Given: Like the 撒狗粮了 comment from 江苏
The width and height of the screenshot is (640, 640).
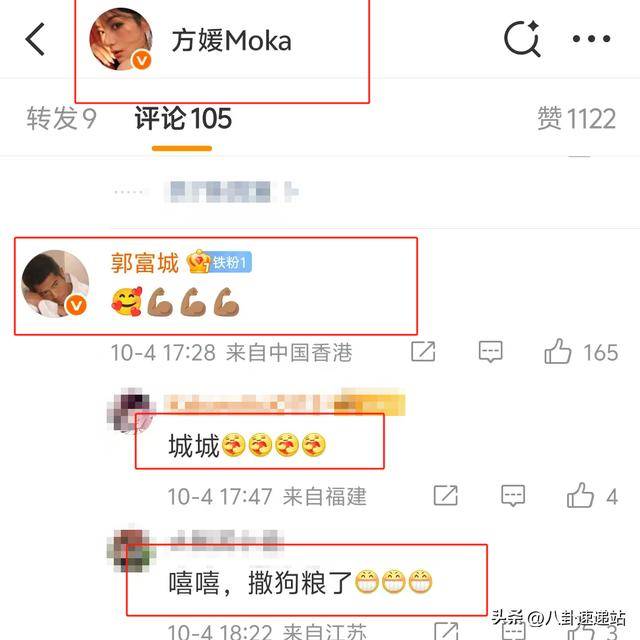Looking at the screenshot, I should coord(580,632).
